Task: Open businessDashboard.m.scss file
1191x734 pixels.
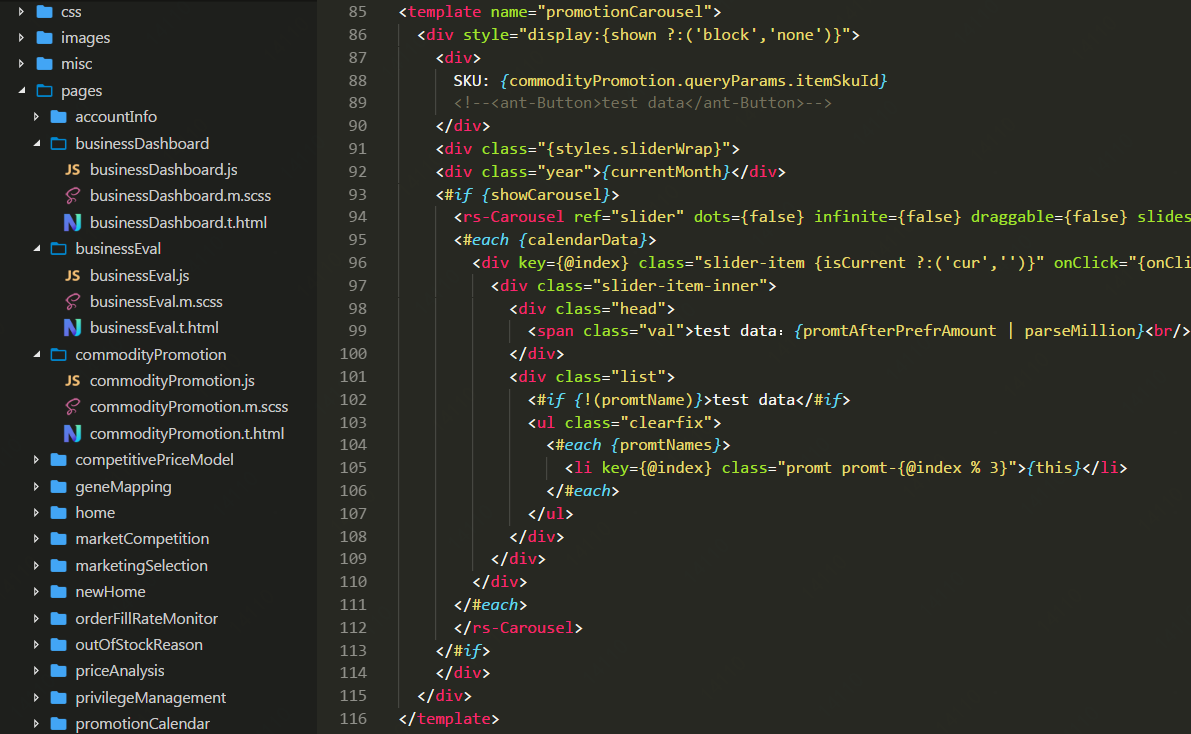Action: [x=180, y=195]
